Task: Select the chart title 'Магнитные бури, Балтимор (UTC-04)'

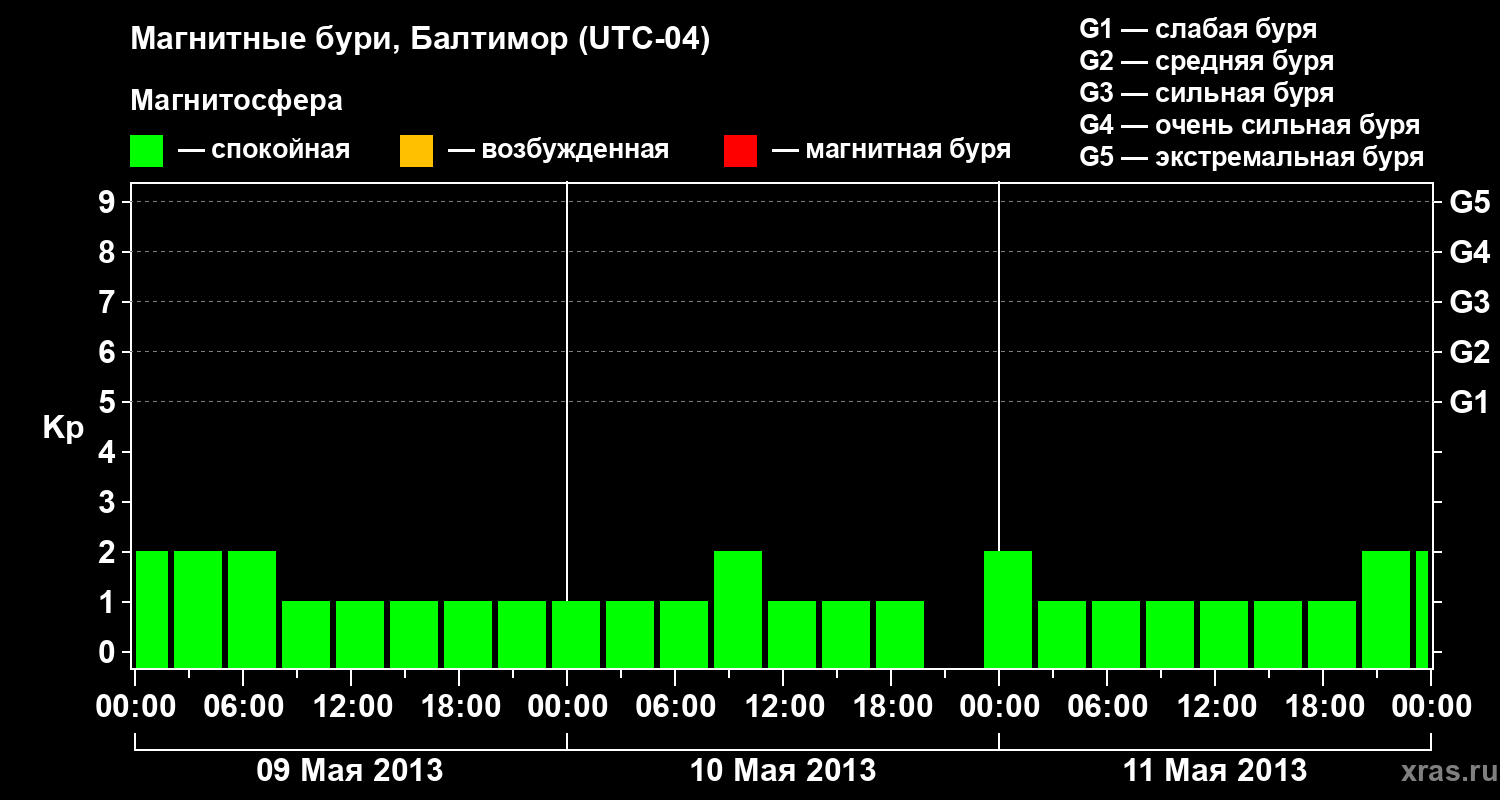Action: [x=420, y=40]
